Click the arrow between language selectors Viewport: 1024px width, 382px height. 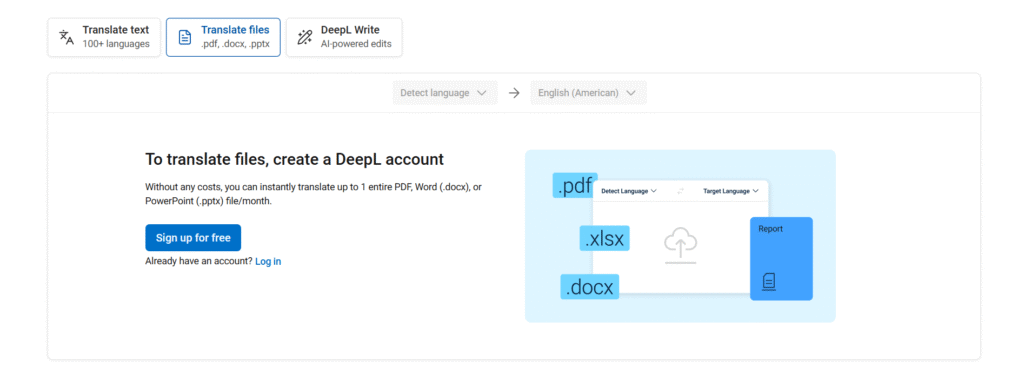tap(514, 93)
